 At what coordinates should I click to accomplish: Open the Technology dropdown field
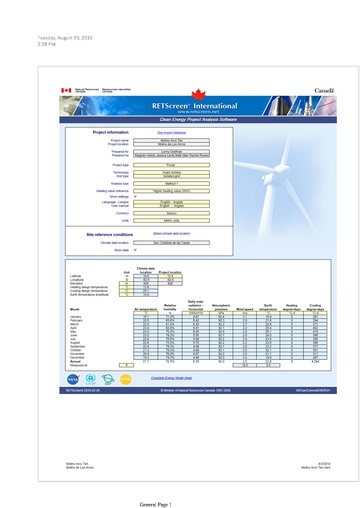tap(171, 172)
